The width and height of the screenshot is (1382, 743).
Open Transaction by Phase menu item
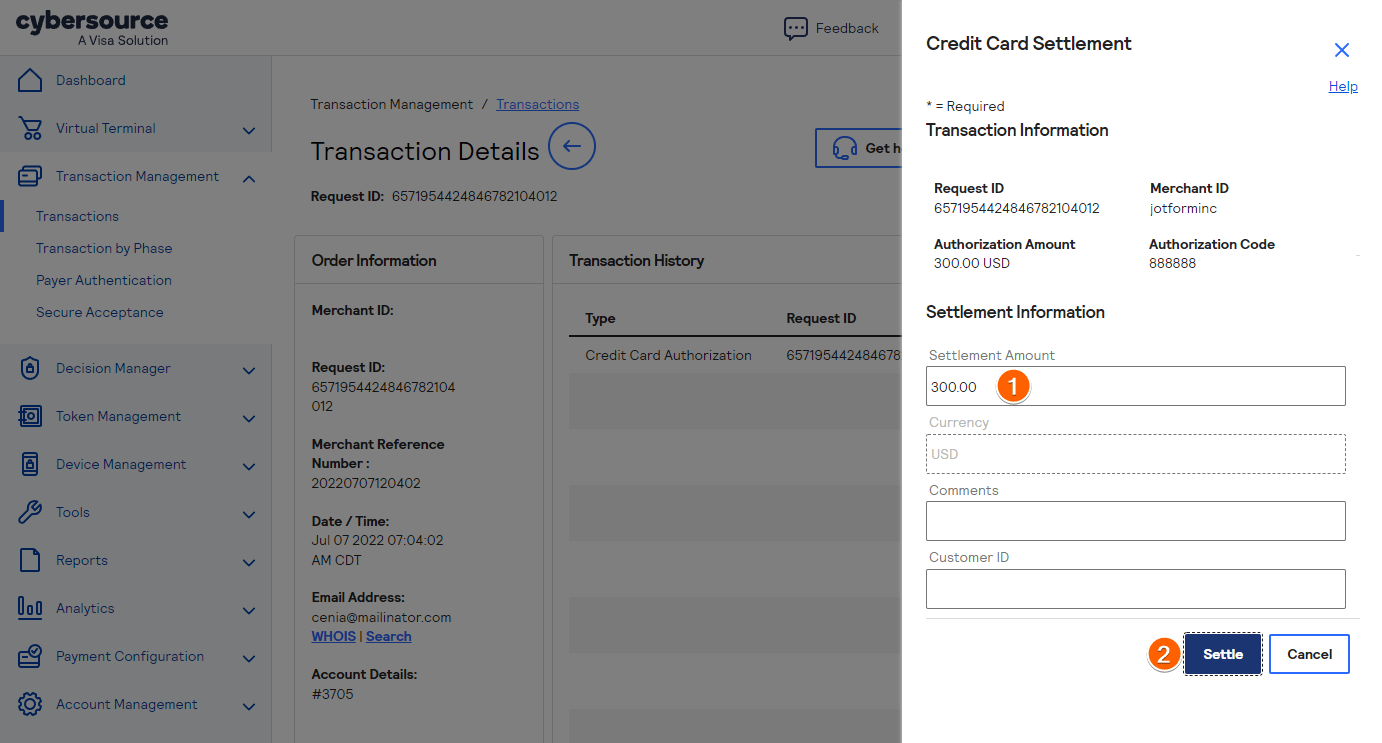coord(104,248)
